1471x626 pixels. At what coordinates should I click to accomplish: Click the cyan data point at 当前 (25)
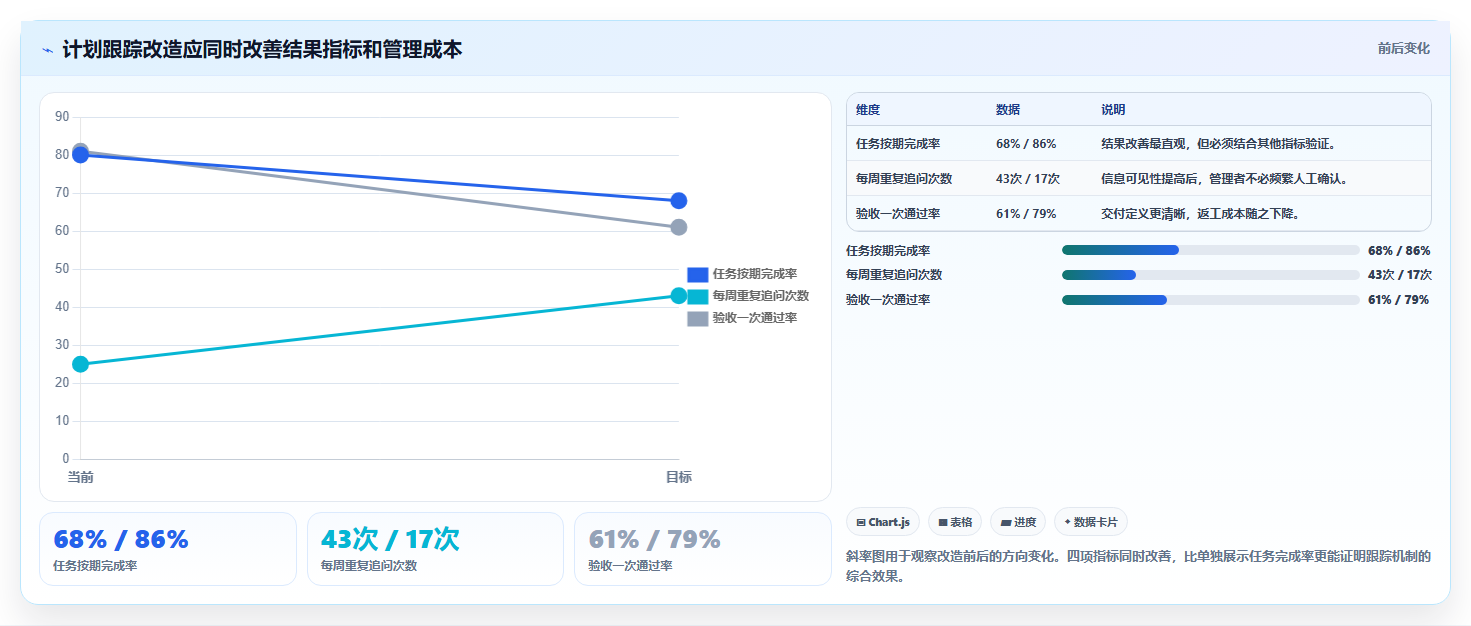80,364
